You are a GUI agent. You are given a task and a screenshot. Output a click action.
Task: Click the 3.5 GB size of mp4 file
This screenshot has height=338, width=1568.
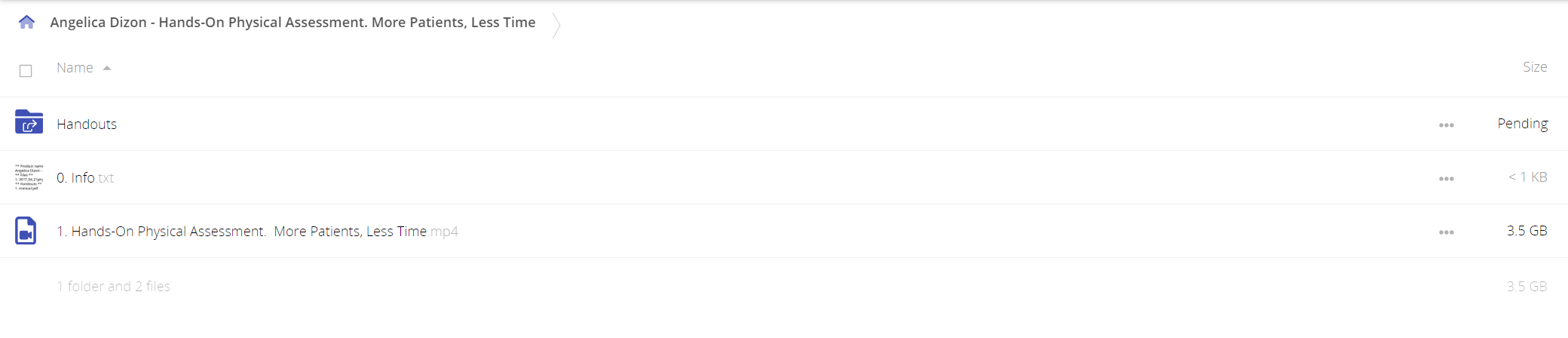[1527, 231]
